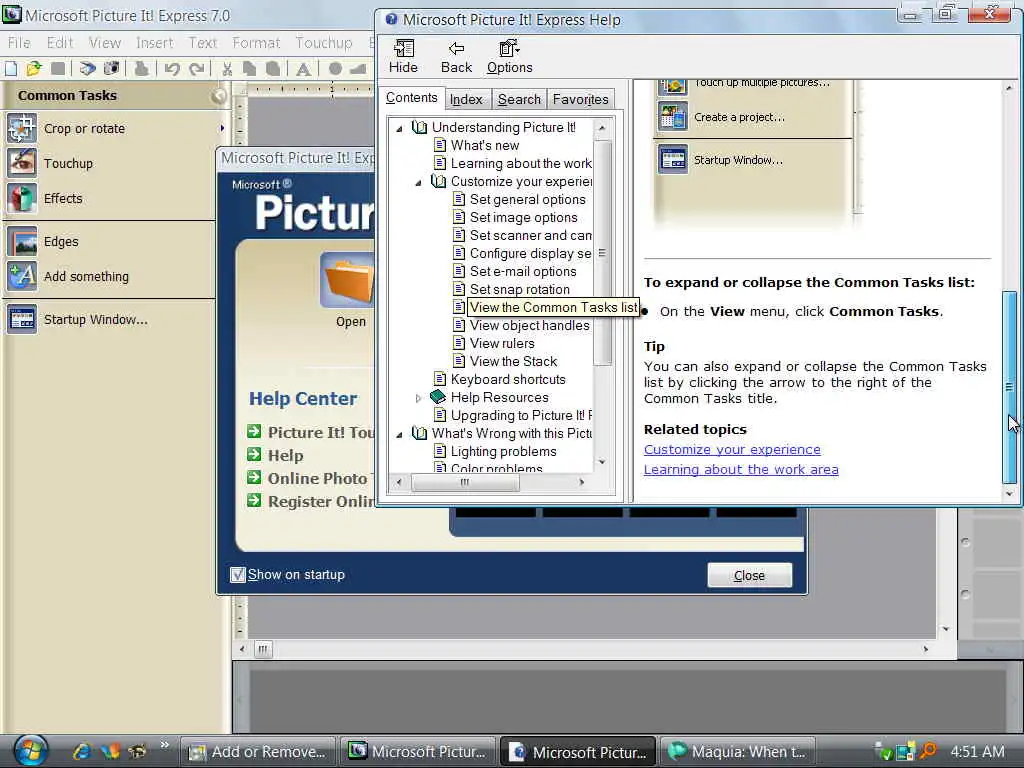This screenshot has height=768, width=1024.
Task: Open the Edit menu
Action: pyautogui.click(x=59, y=42)
